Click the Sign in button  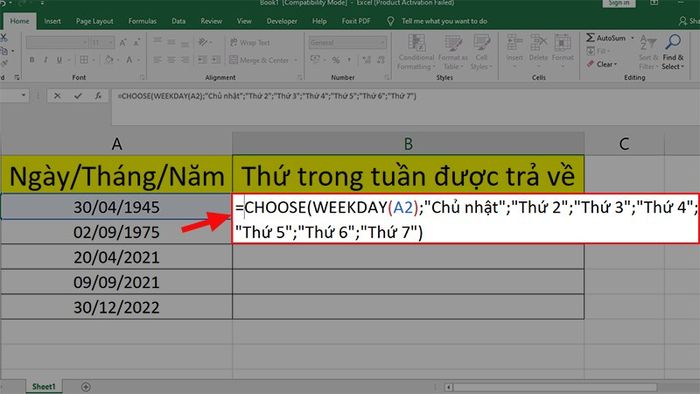coord(619,3)
